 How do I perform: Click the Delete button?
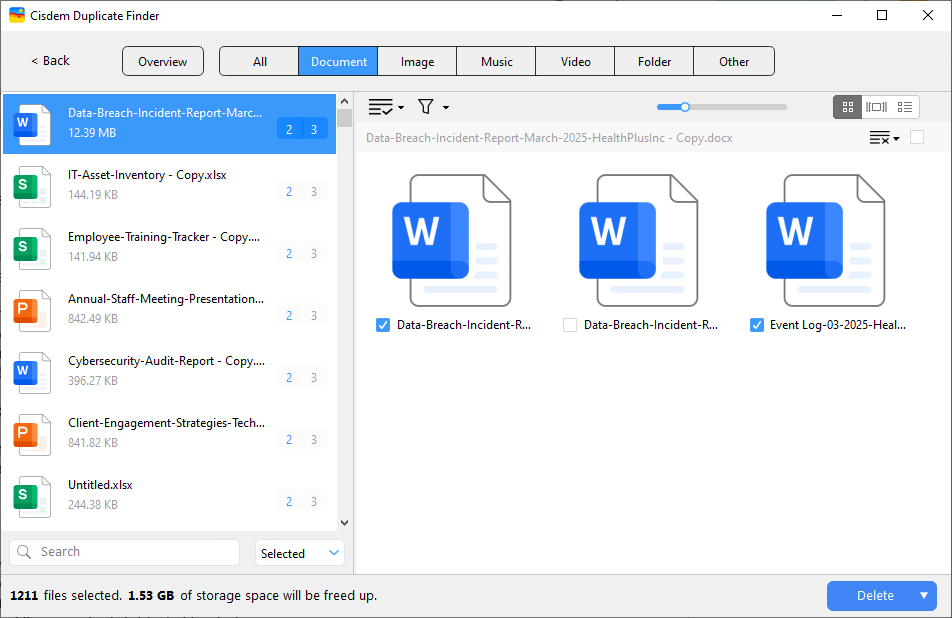(875, 595)
